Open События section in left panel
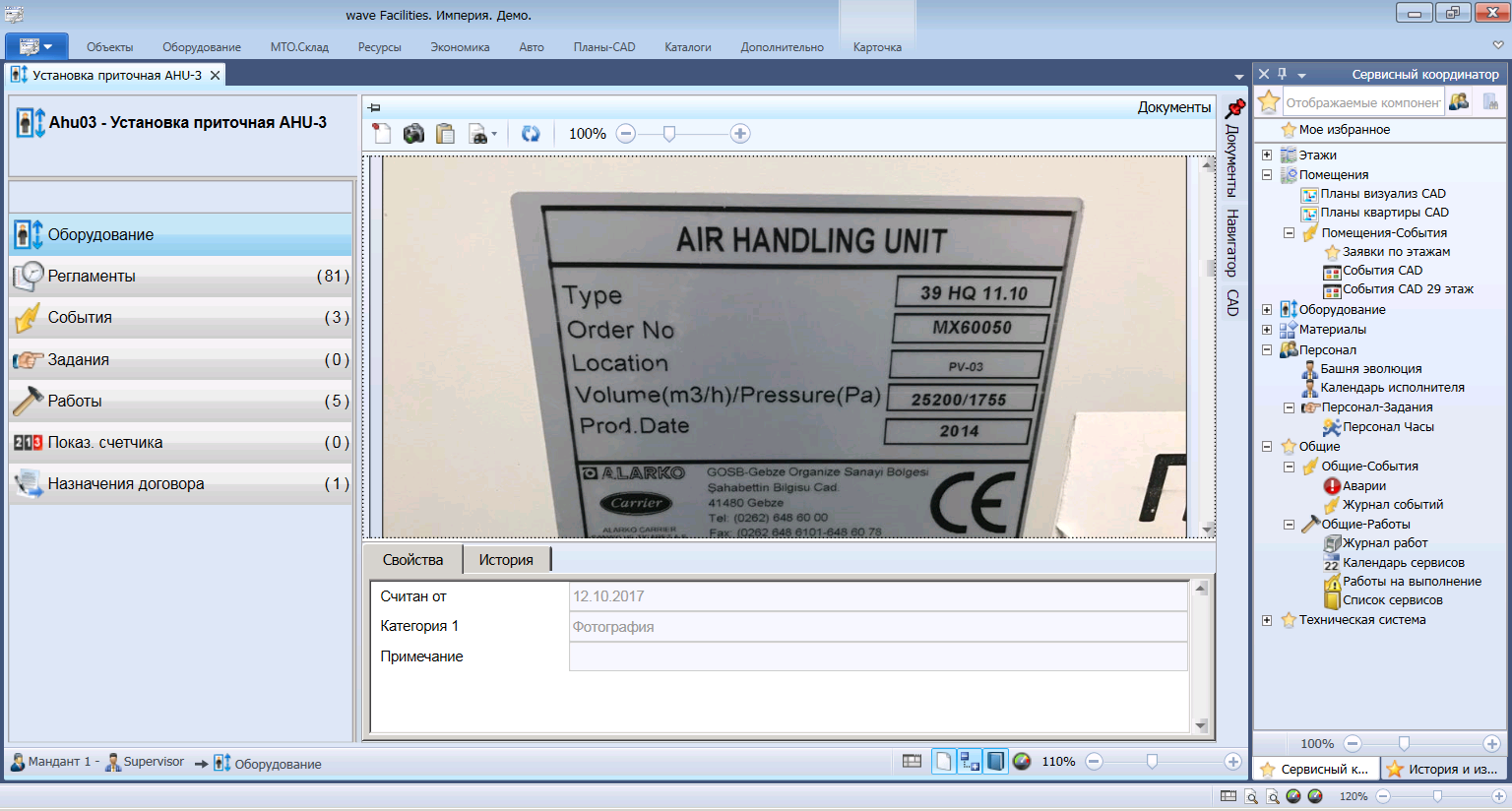Viewport: 1512px width, 811px height. tap(181, 318)
